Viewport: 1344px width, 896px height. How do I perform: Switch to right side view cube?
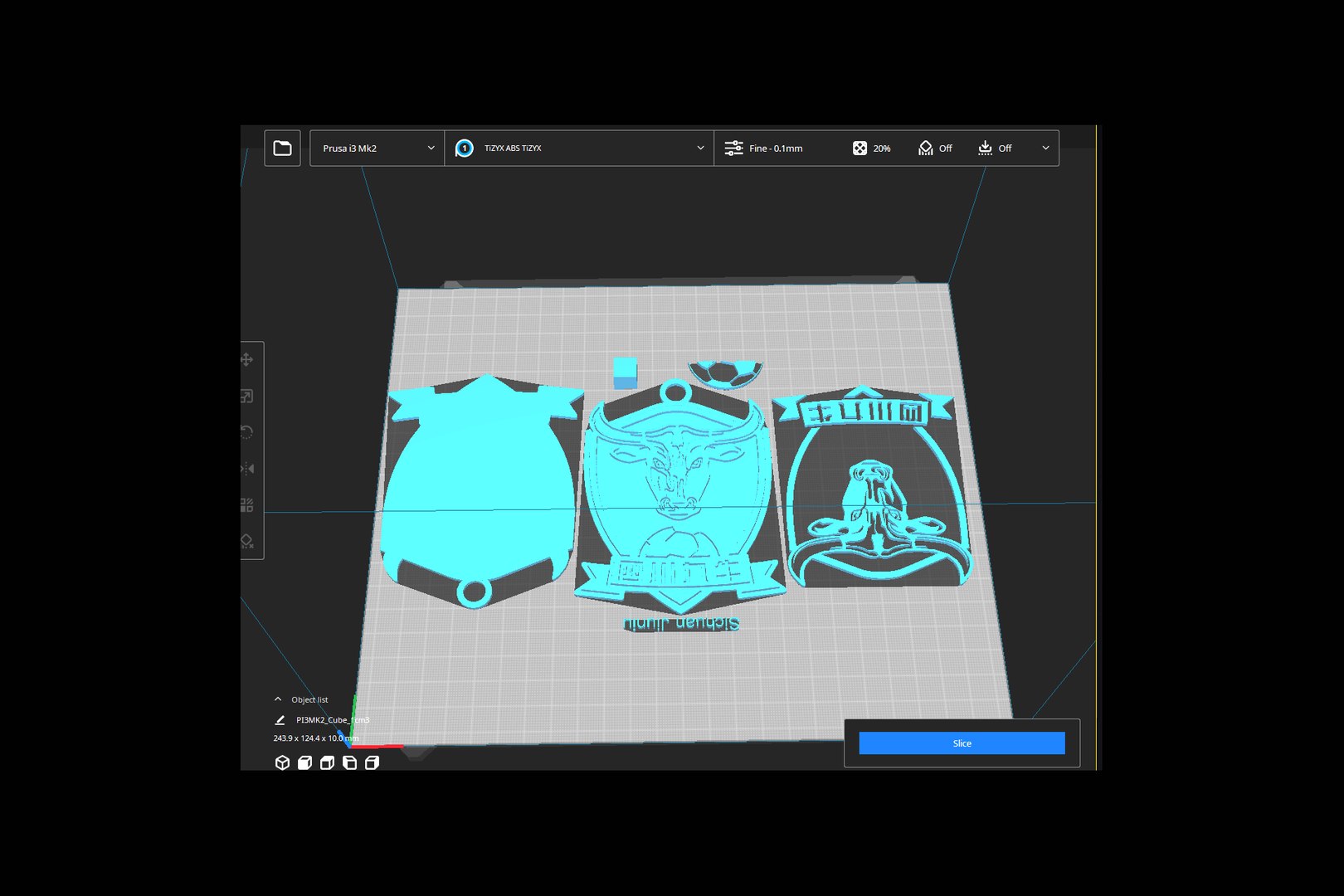click(x=372, y=762)
